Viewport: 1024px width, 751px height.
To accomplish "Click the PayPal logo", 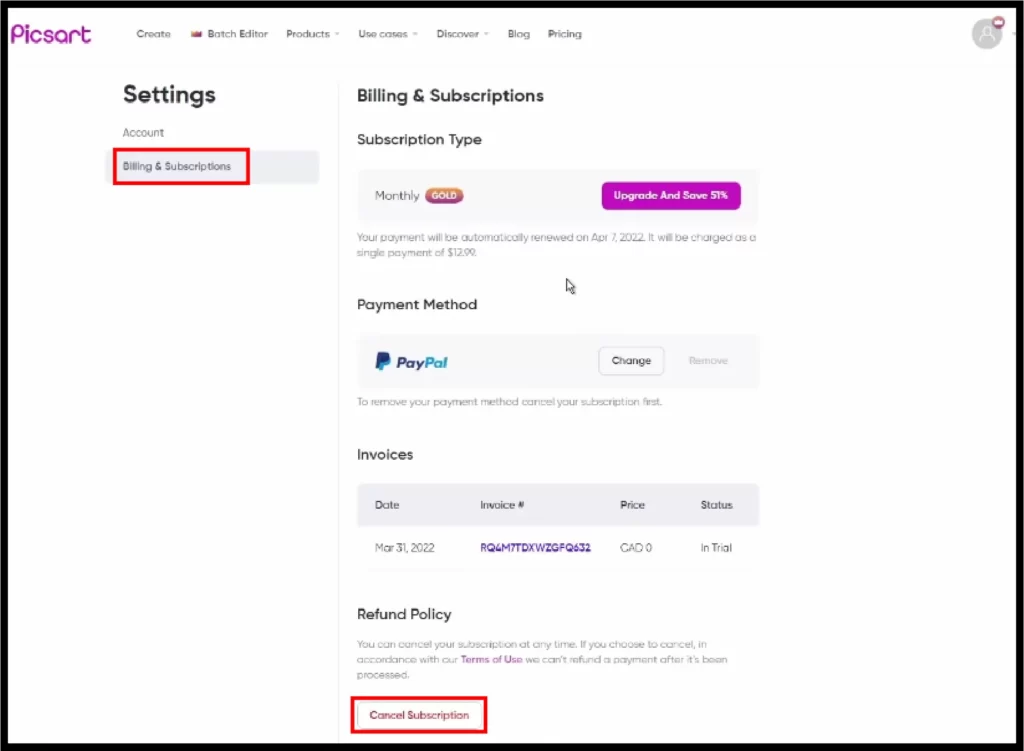I will click(x=411, y=362).
